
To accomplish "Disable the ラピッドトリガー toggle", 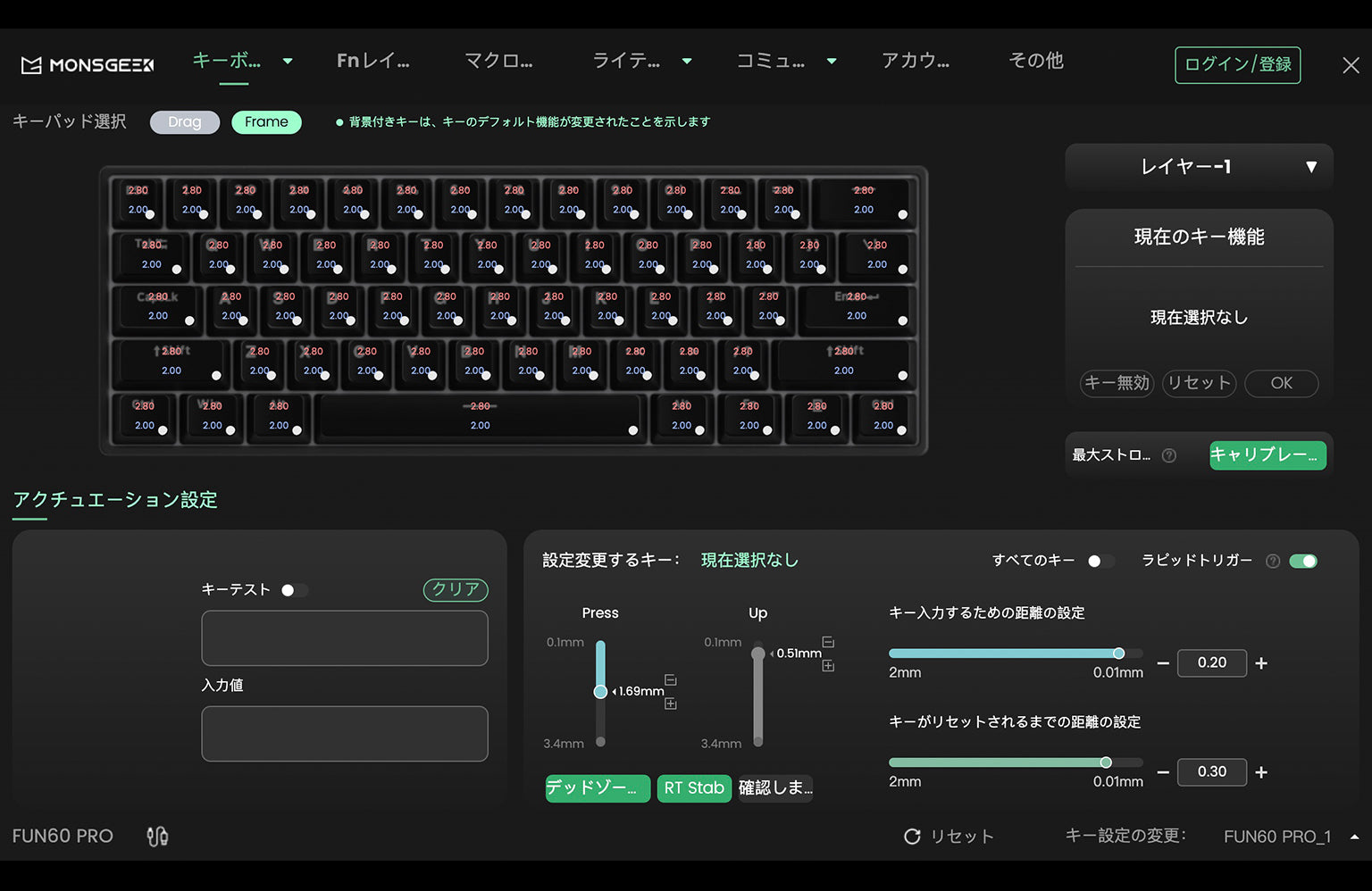I will [1304, 561].
